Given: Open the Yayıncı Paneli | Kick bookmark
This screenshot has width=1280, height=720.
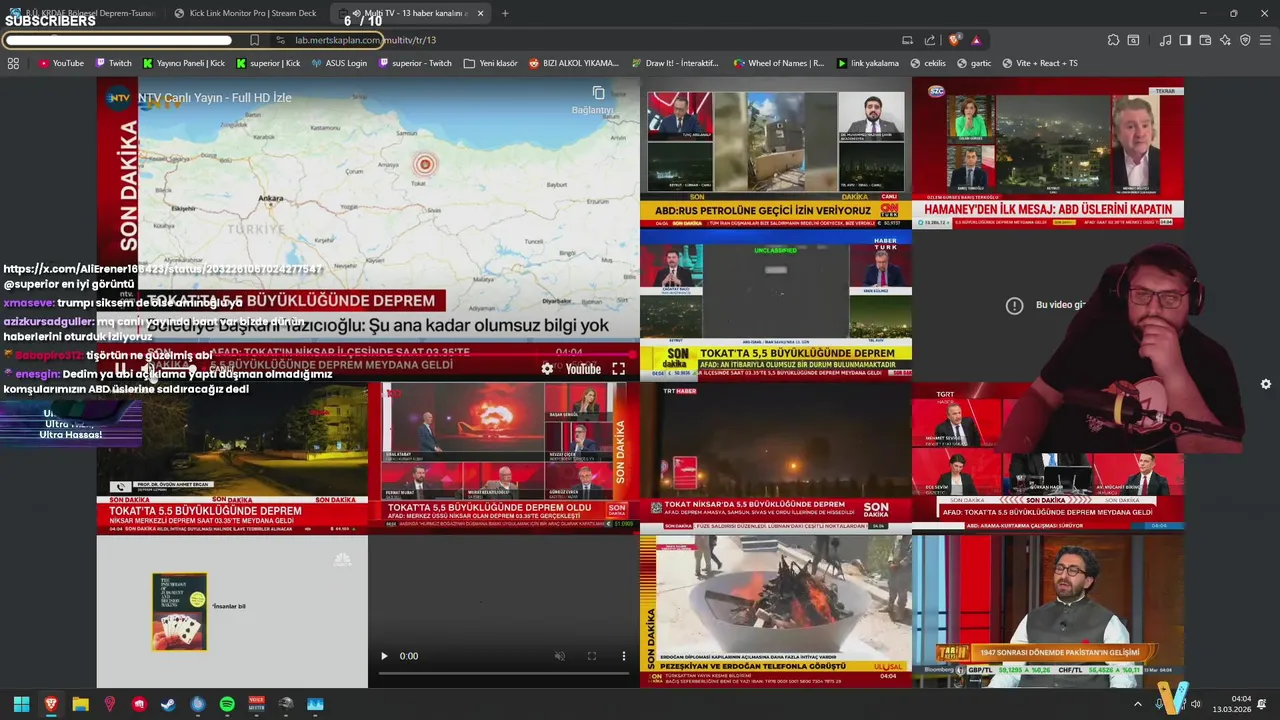Looking at the screenshot, I should [184, 63].
